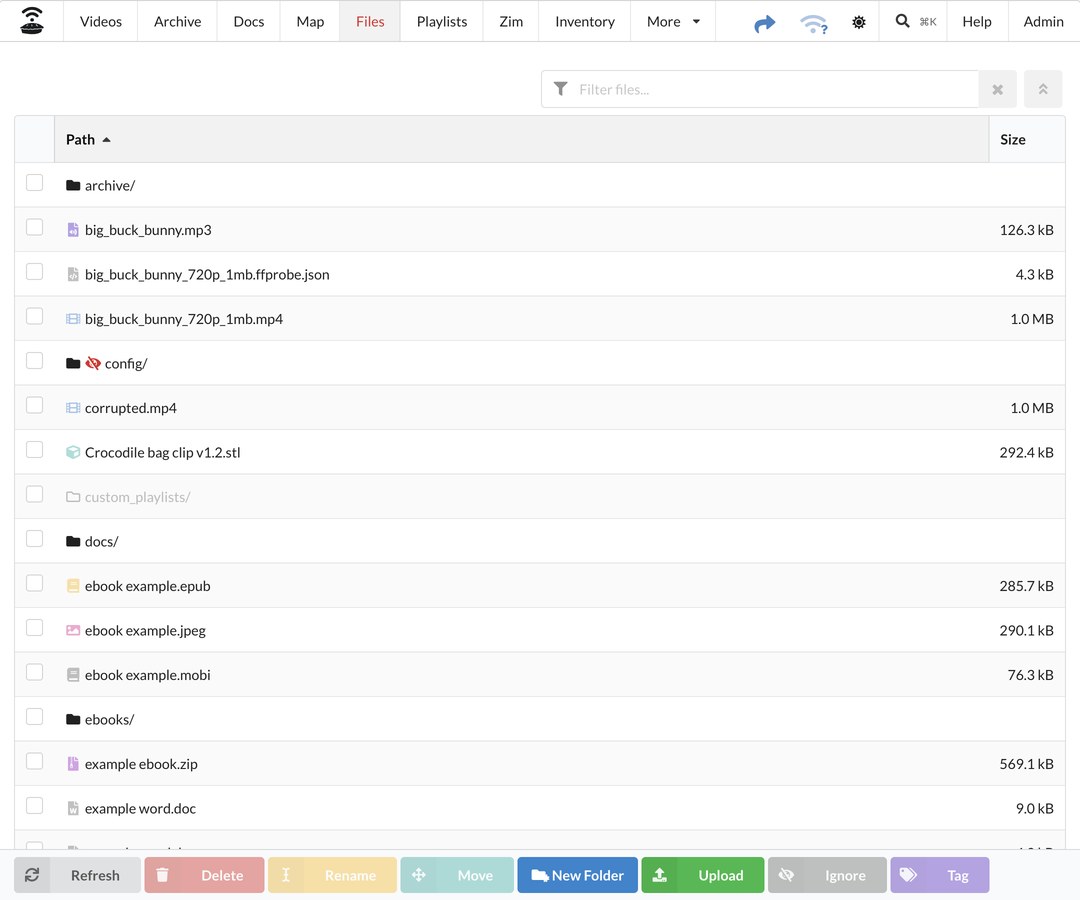Click the config folder icon
This screenshot has height=900, width=1080.
[73, 363]
